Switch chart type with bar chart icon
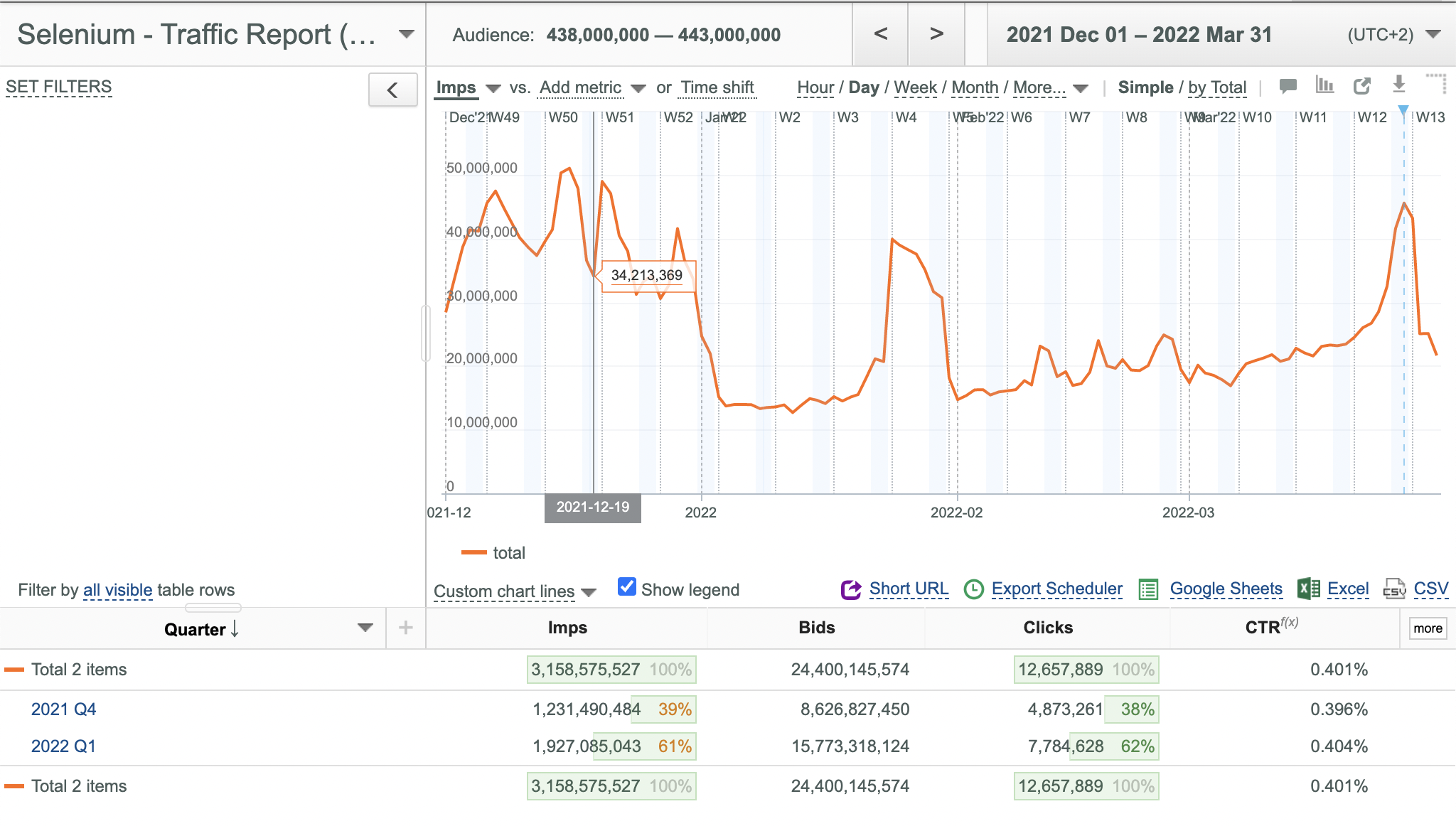 point(1324,85)
